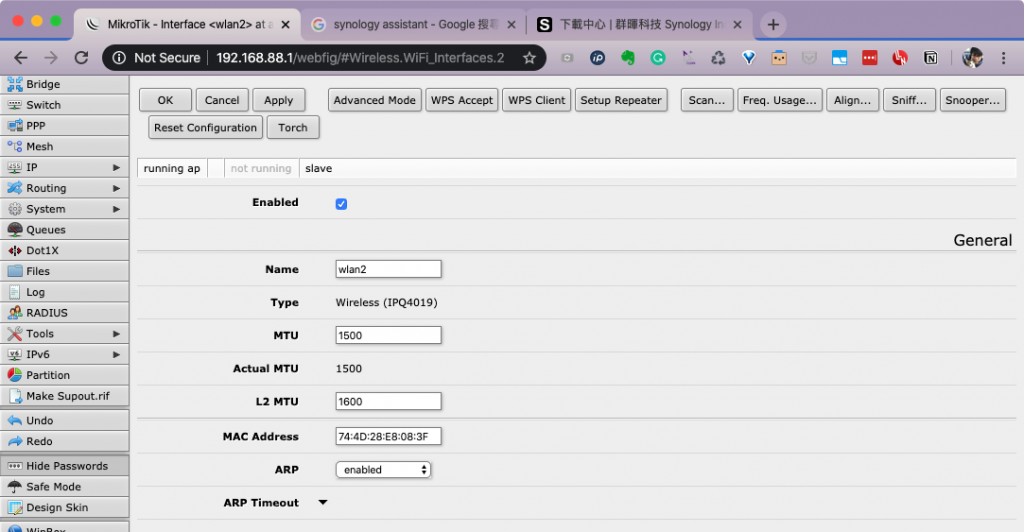Click Make Supout.rif file icon

pyautogui.click(x=14, y=396)
